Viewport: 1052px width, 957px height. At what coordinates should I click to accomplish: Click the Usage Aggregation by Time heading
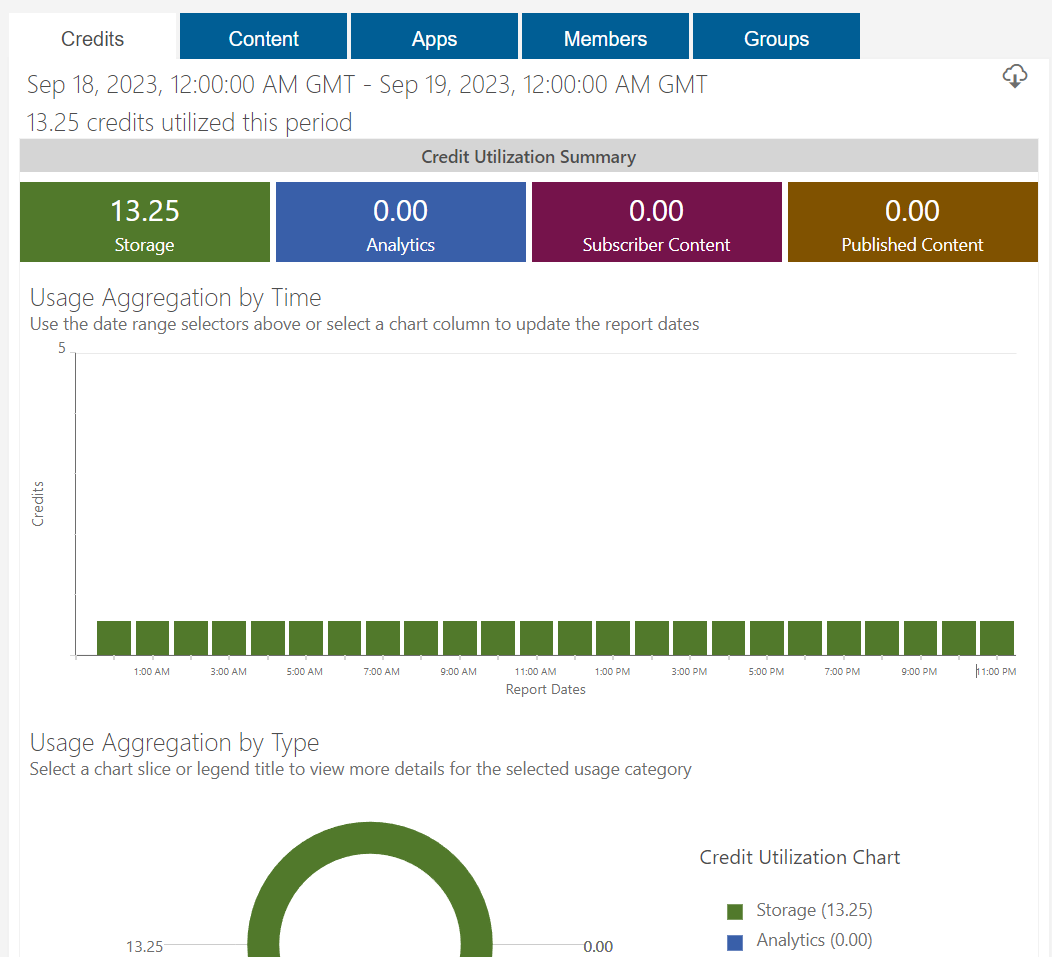point(176,297)
